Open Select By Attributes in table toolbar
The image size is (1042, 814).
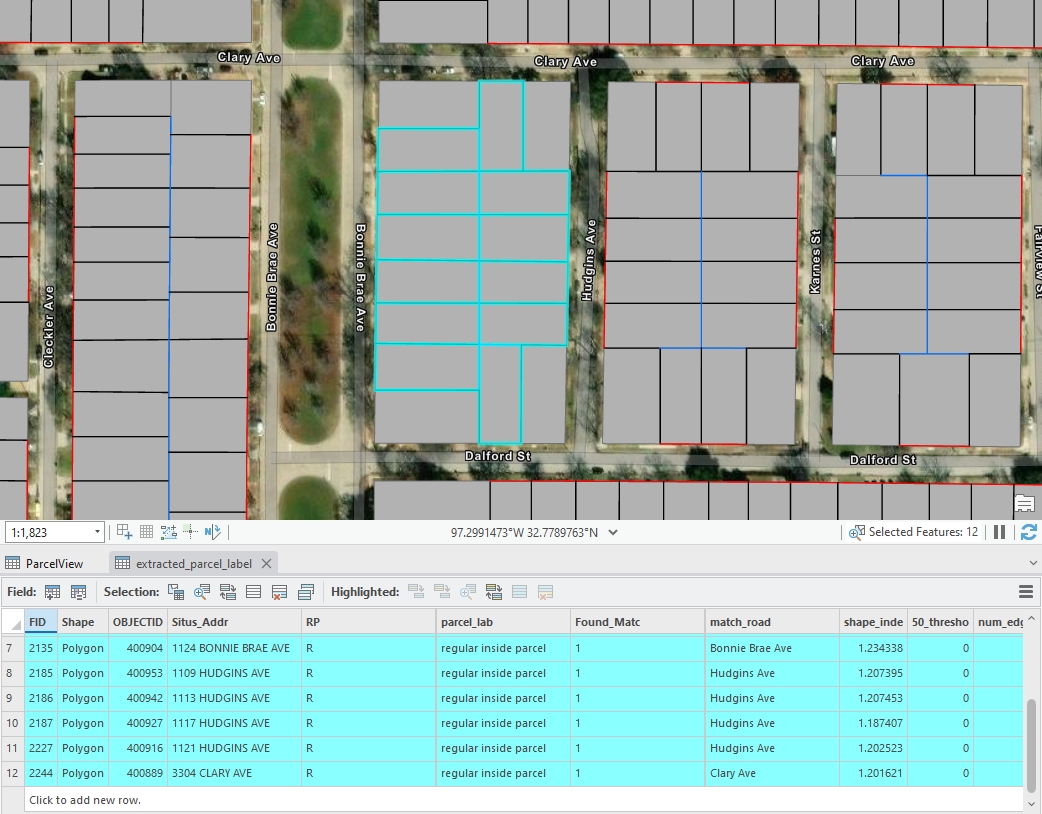coord(176,592)
